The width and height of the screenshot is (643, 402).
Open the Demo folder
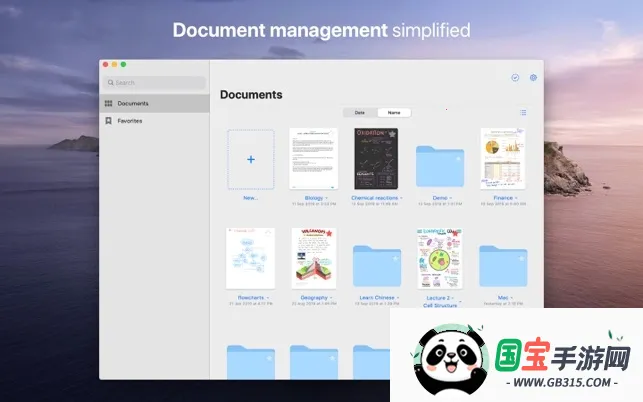[440, 166]
